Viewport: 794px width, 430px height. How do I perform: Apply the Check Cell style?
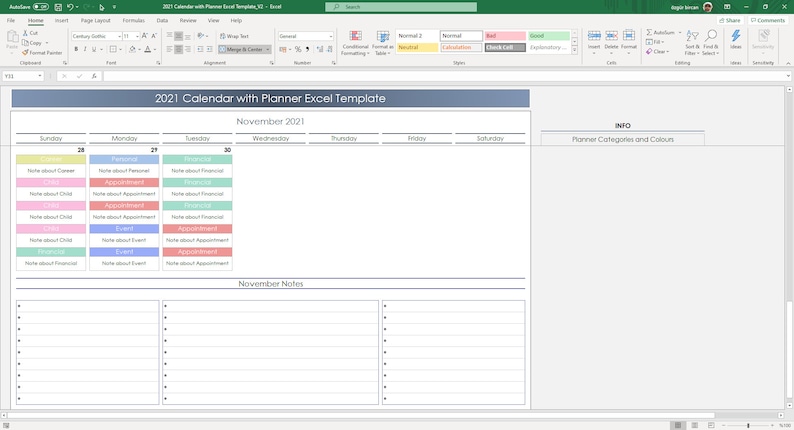click(505, 48)
